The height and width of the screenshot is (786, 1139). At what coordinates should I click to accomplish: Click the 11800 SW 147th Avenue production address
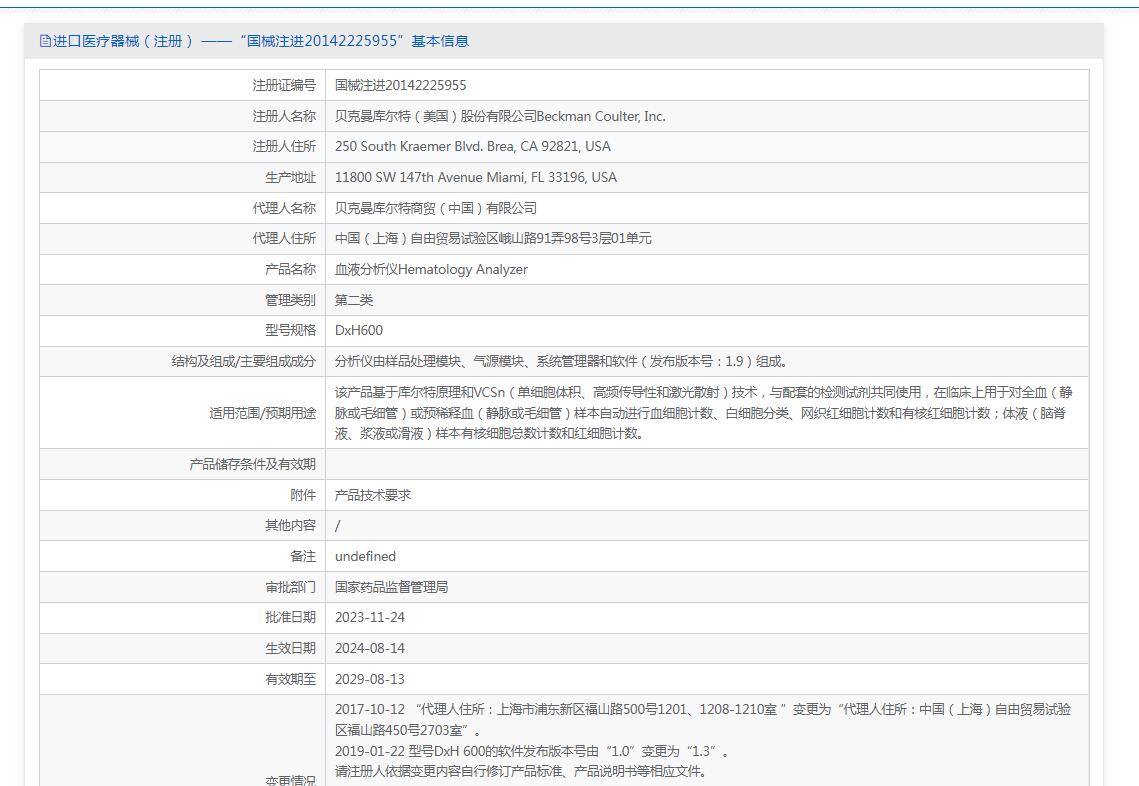pos(476,177)
